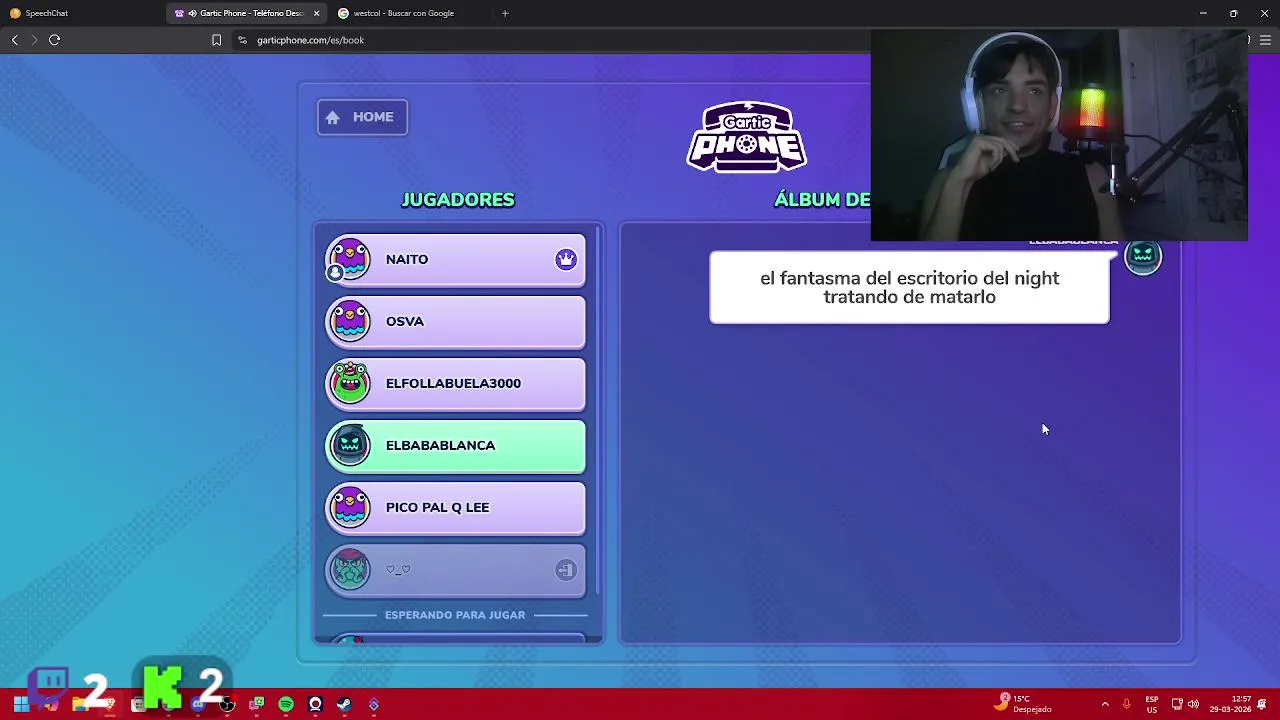
Task: Click PICO PAL Q LEE's avatar
Action: (x=350, y=507)
